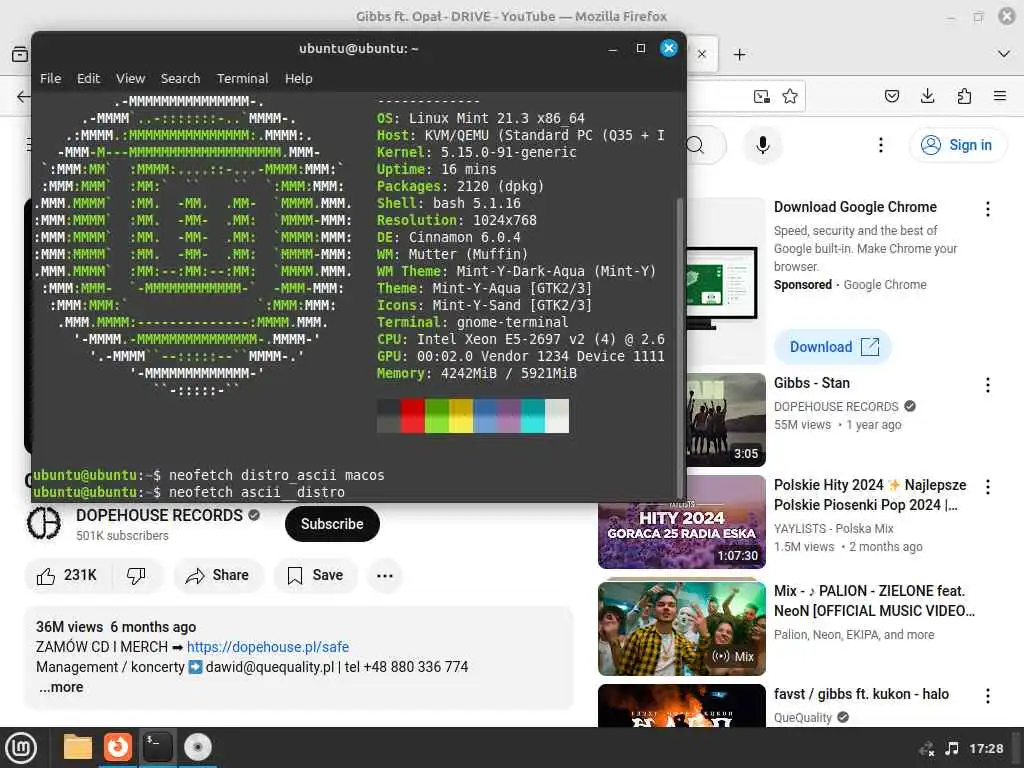This screenshot has width=1024, height=768.
Task: Bookmark this page with the star icon
Action: [x=790, y=97]
